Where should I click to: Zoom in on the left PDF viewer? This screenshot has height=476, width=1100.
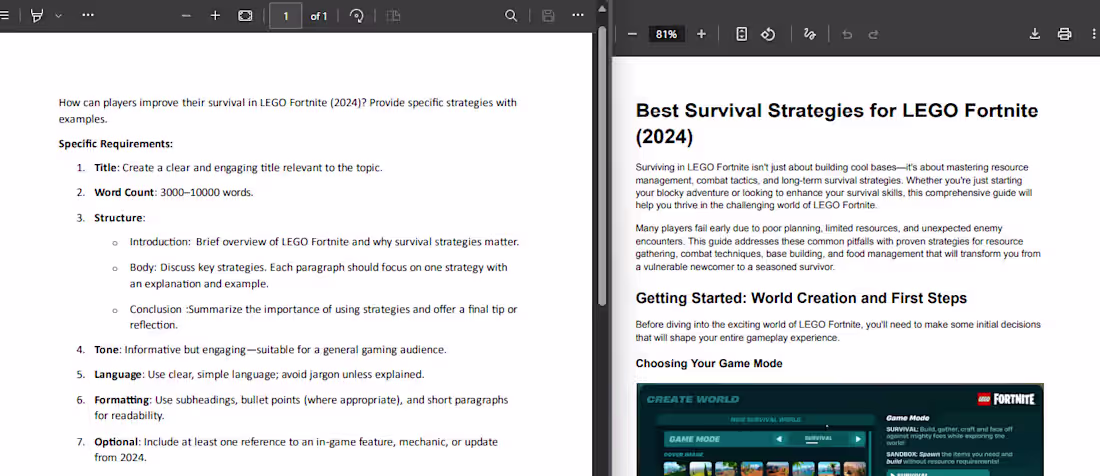point(215,15)
